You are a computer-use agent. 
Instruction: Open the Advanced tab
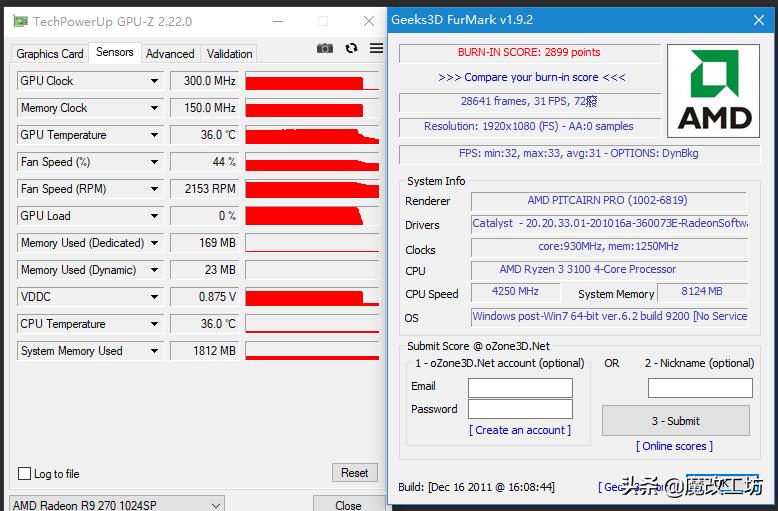[170, 54]
